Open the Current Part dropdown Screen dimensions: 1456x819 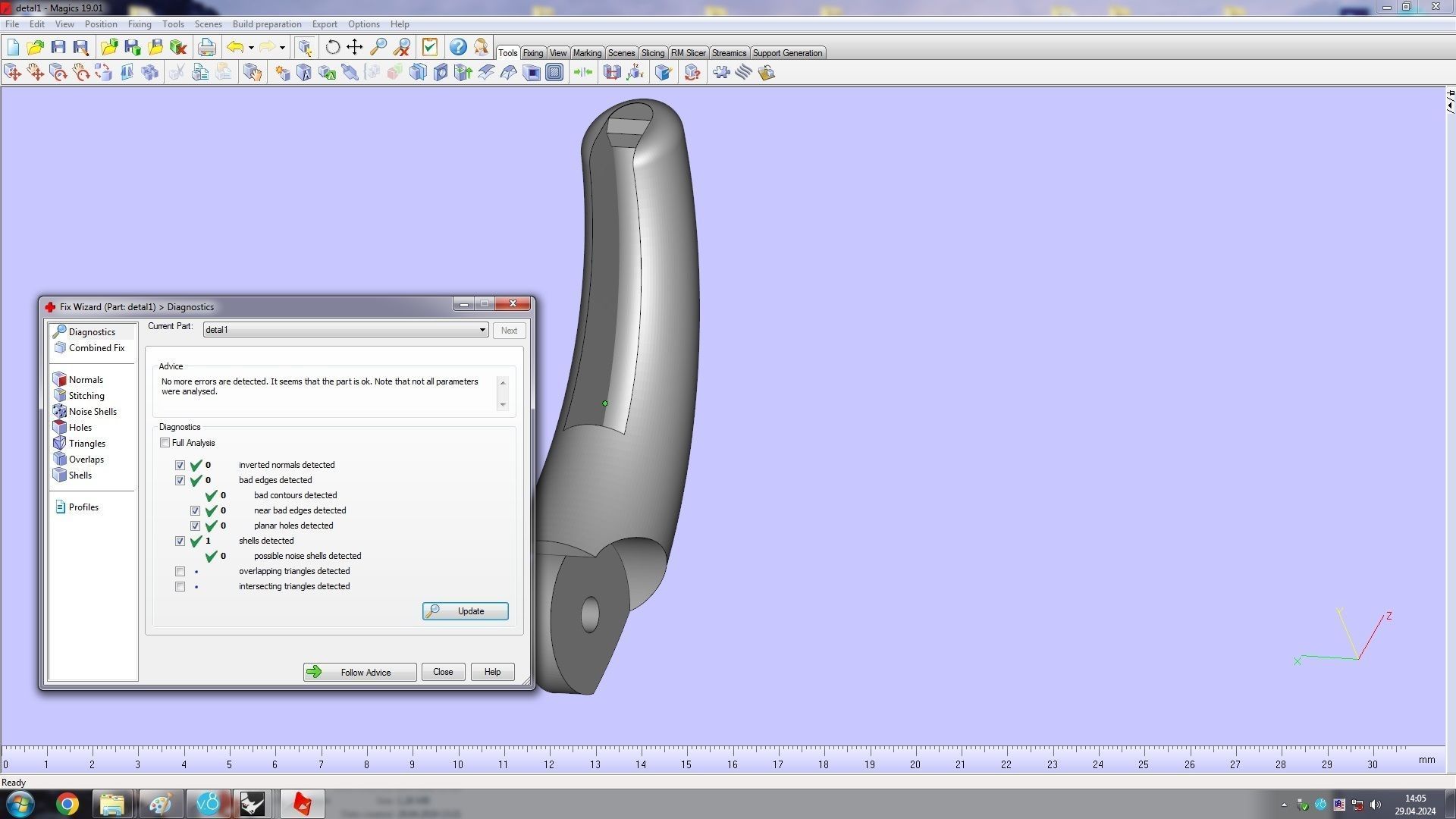(x=482, y=330)
